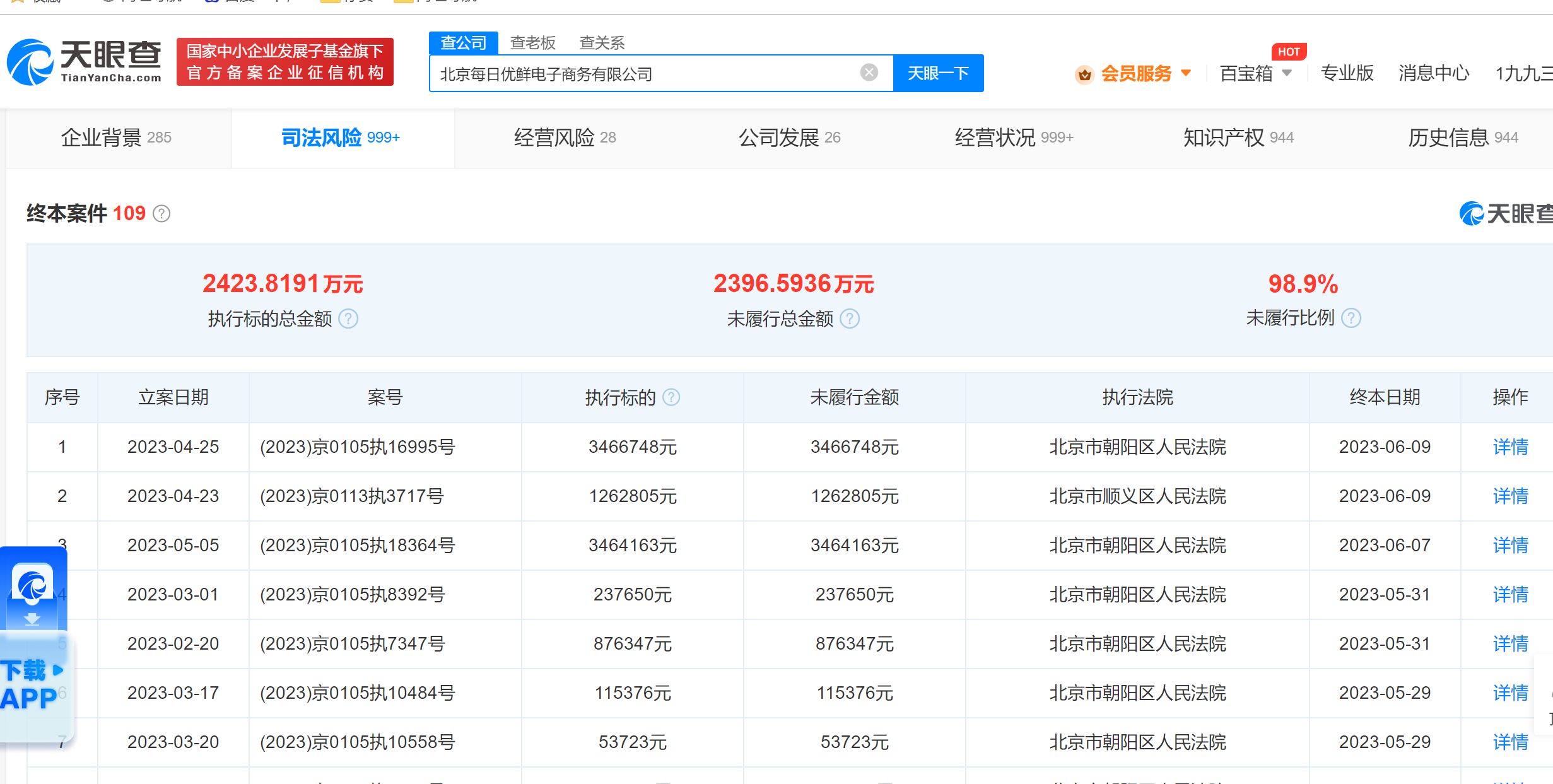
Task: Click help icon beside 执行标的总金额
Action: click(348, 319)
